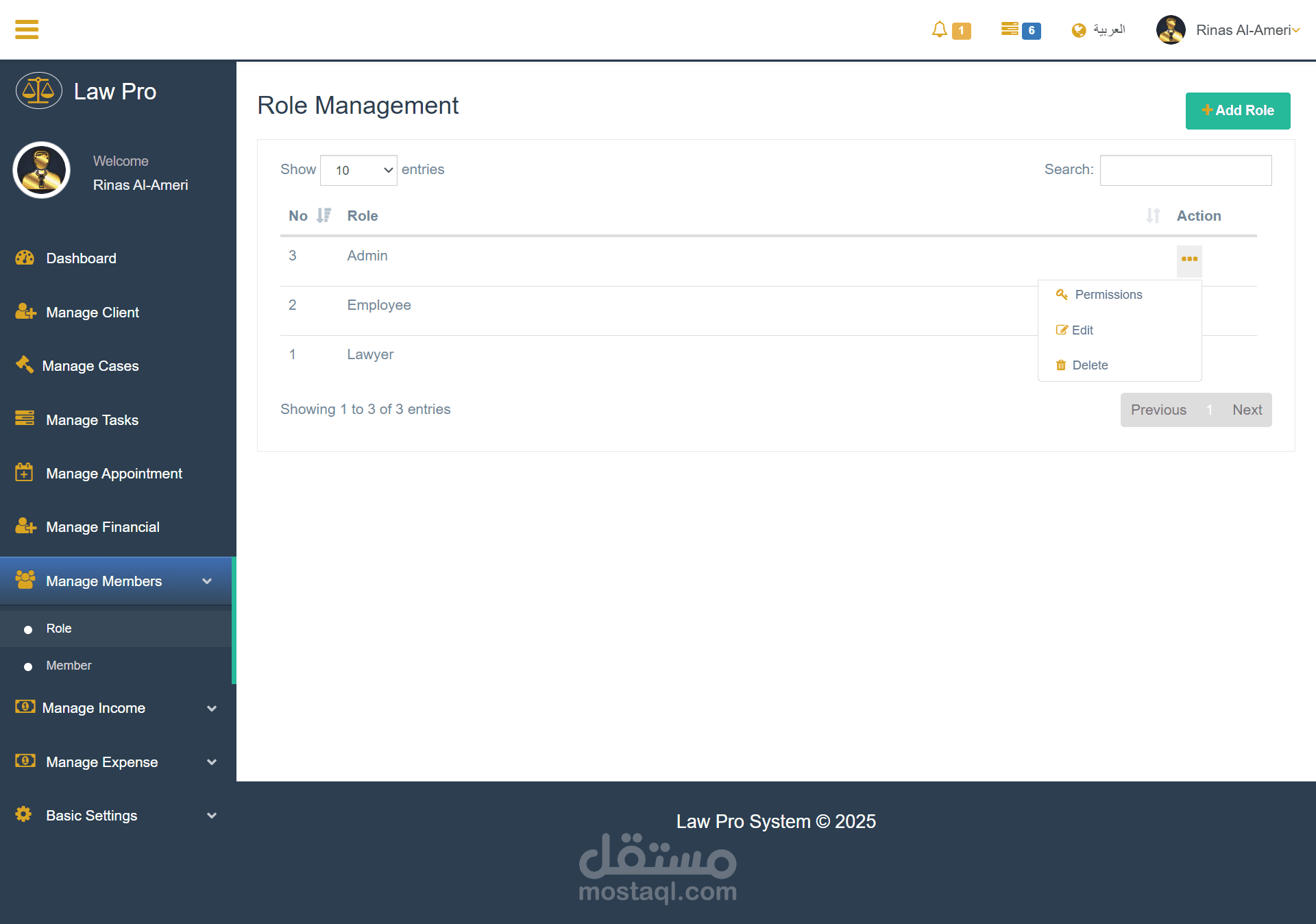The width and height of the screenshot is (1316, 924).
Task: Collapse the Manage Members submenu
Action: (207, 581)
